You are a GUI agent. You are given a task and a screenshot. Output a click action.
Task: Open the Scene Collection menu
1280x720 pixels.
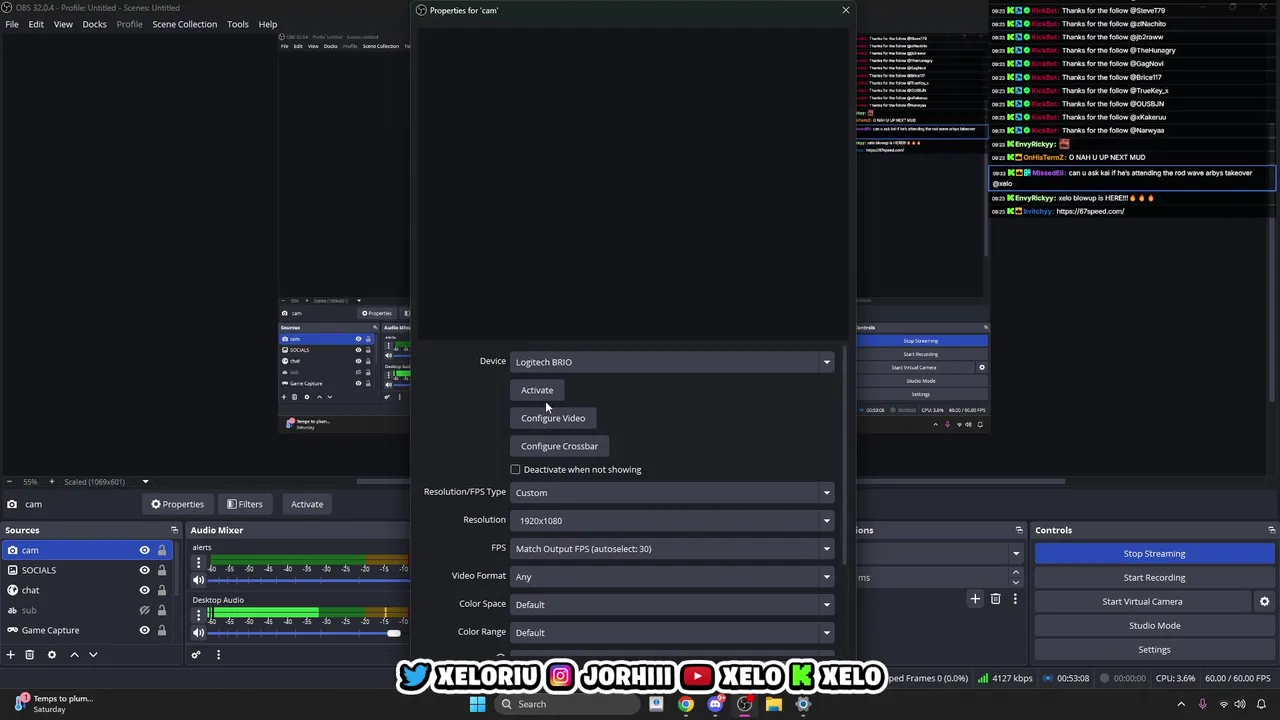point(184,24)
